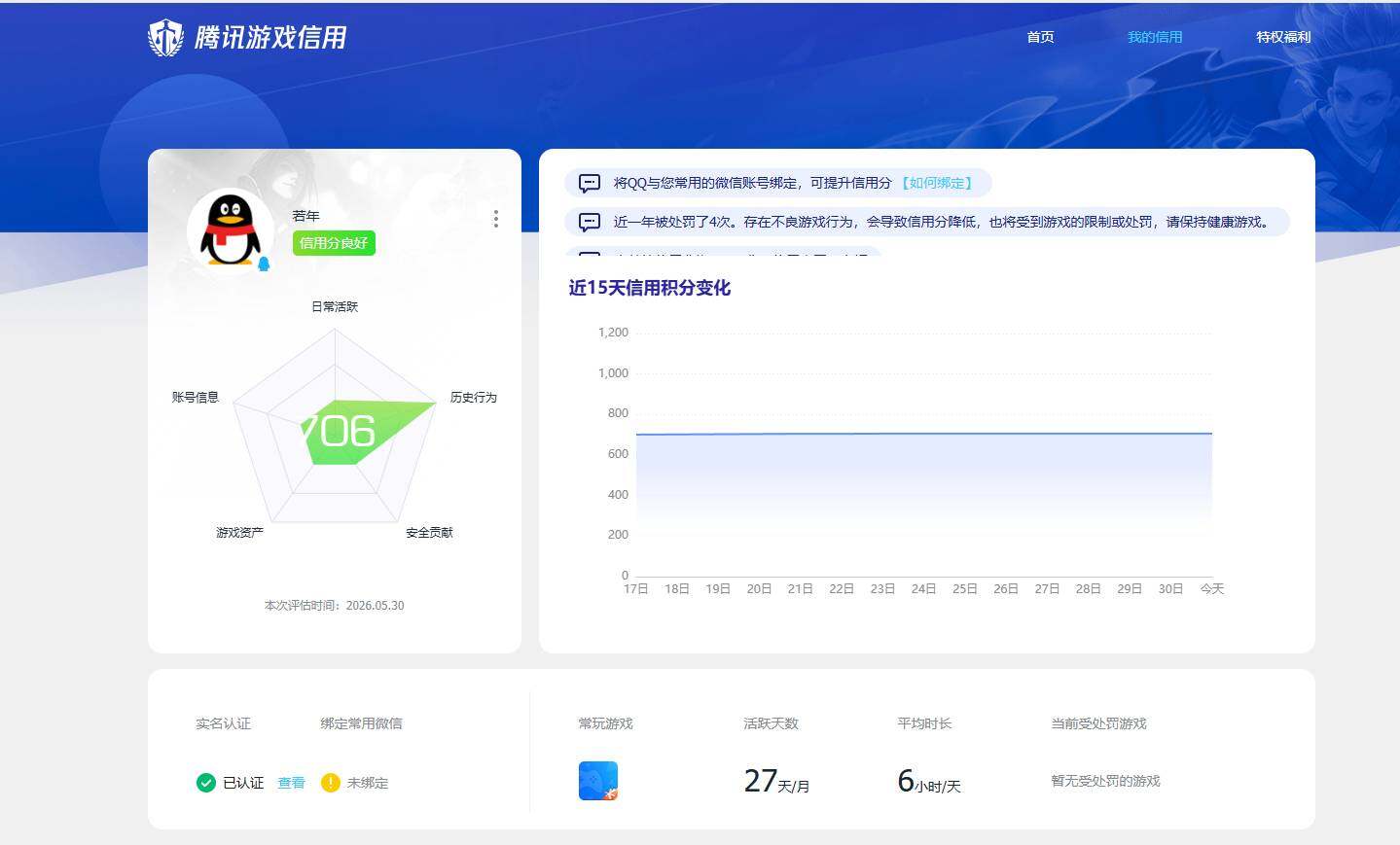Click the 27天/月 active days value
Image resolution: width=1400 pixels, height=845 pixels.
pos(776,781)
